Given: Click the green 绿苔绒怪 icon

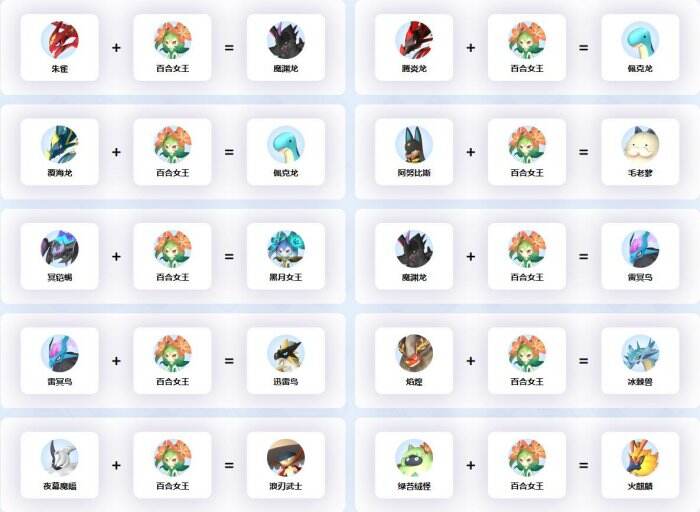Looking at the screenshot, I should 414,458.
